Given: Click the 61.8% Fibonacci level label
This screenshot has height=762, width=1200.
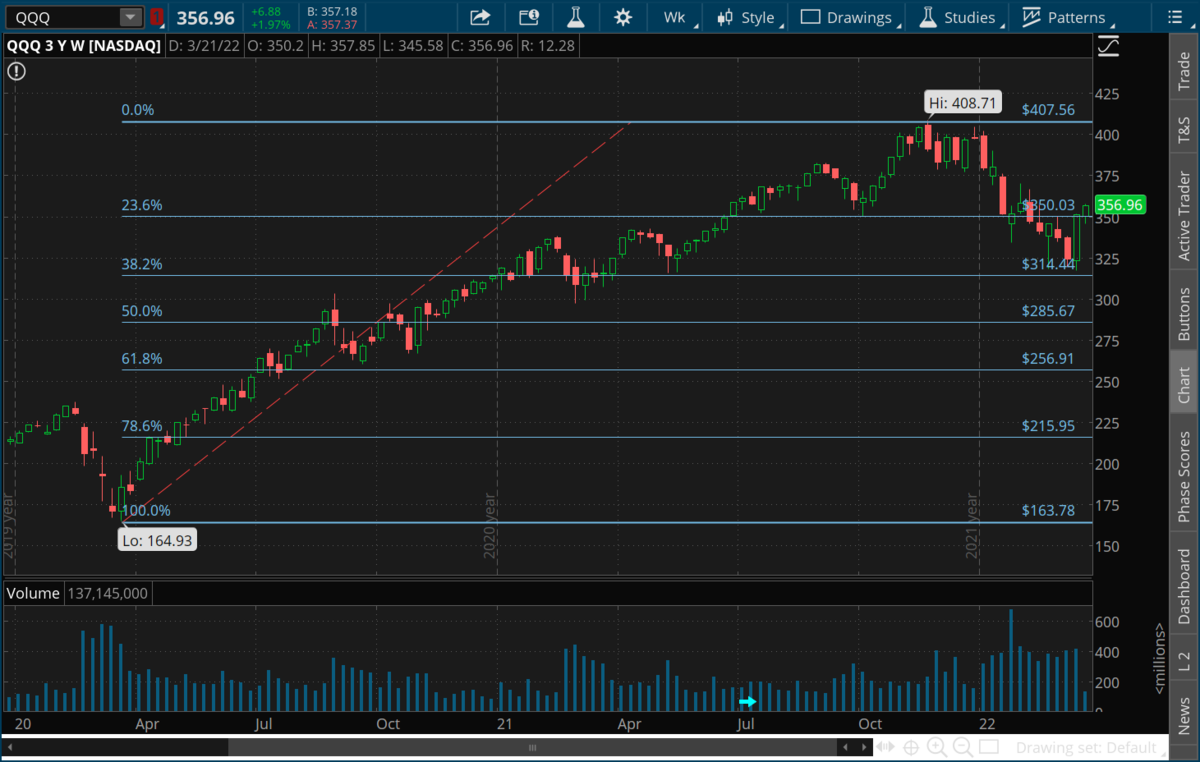Looking at the screenshot, I should [142, 359].
